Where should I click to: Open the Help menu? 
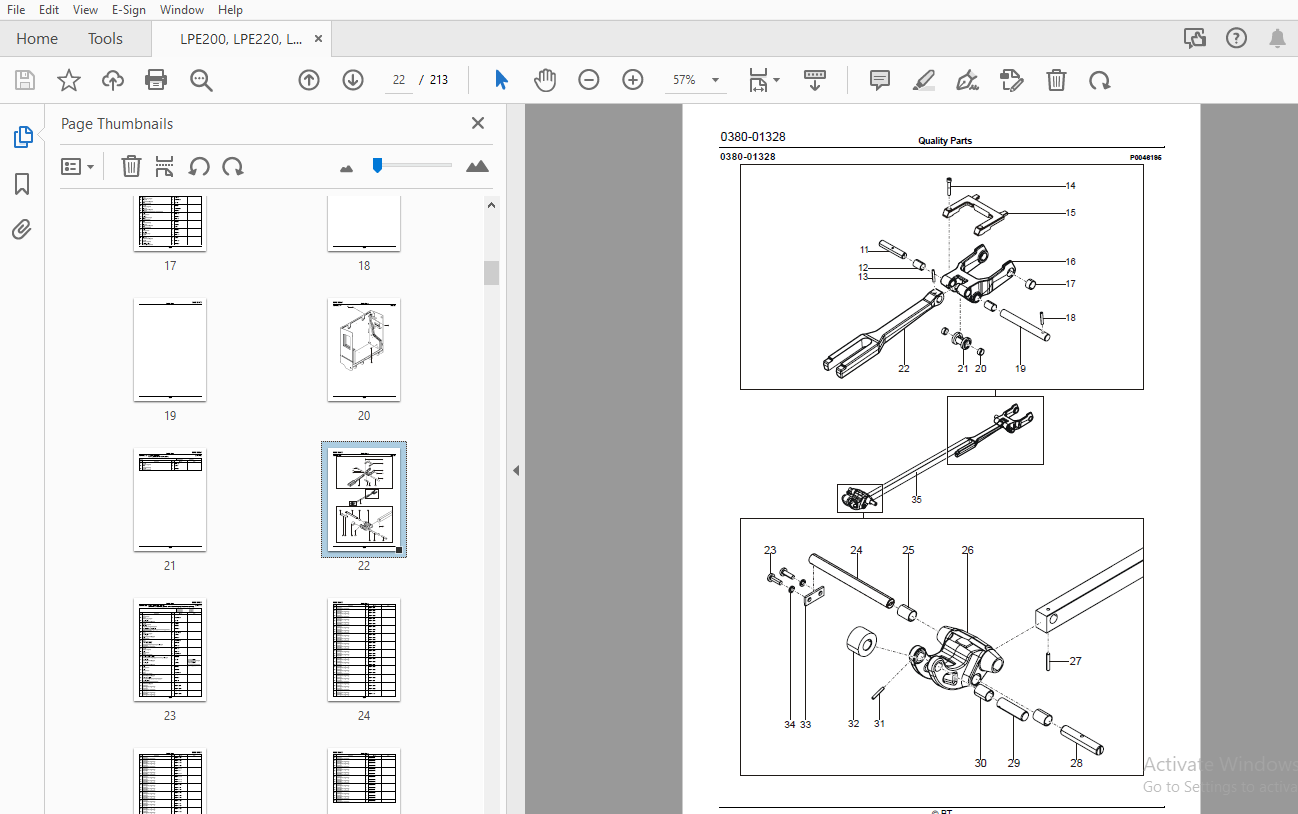[x=230, y=9]
